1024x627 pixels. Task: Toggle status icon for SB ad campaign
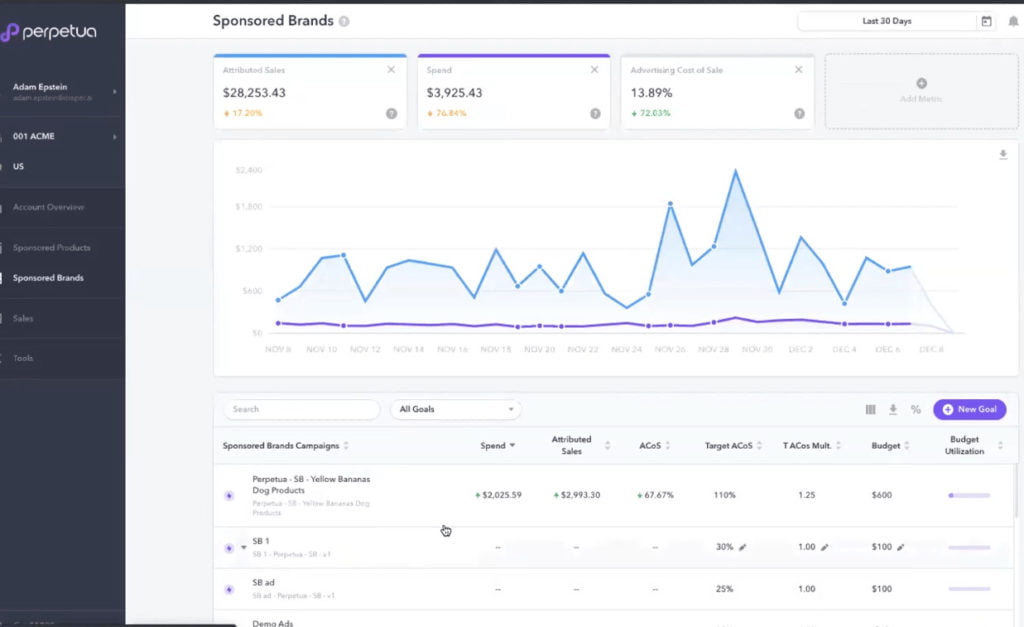tap(229, 590)
